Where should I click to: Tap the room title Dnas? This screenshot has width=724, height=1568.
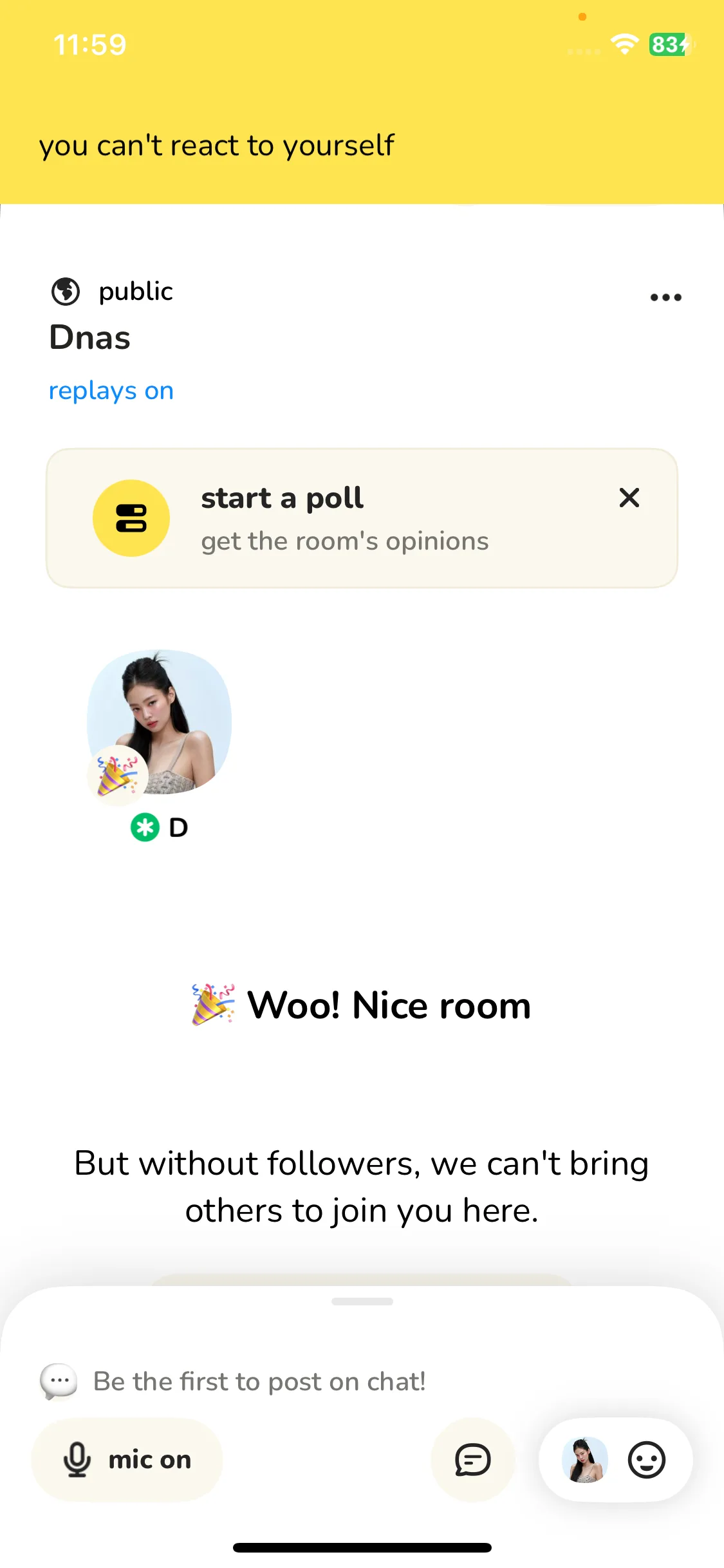click(90, 337)
